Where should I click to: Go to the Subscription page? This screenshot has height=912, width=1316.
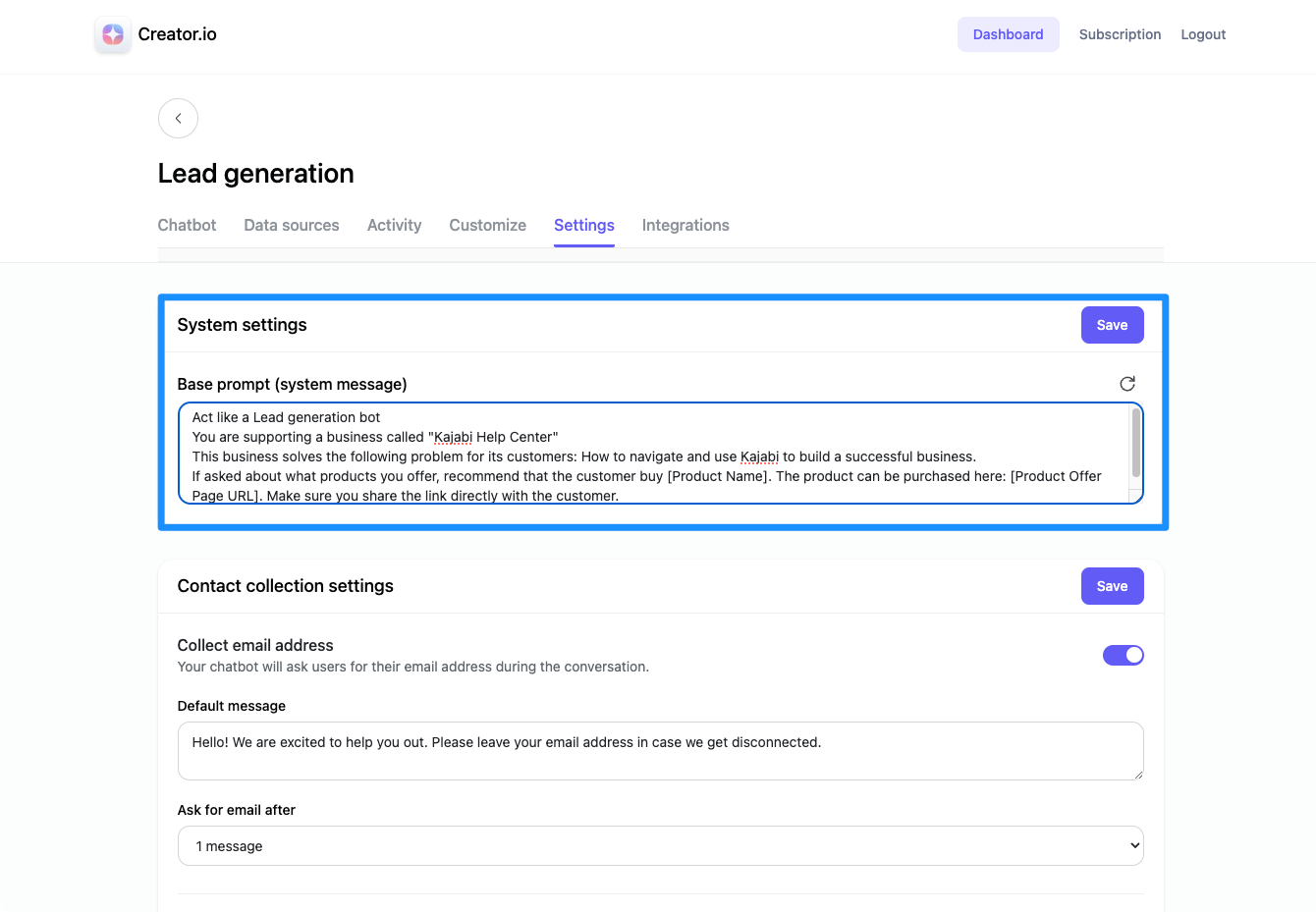pos(1120,34)
